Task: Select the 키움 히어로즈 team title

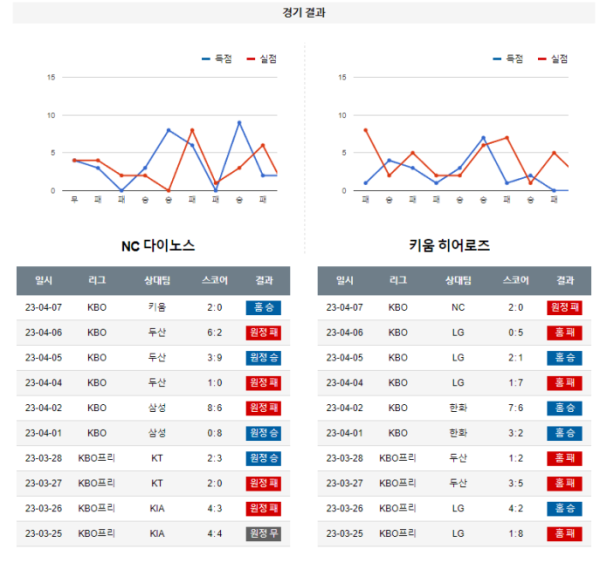Action: (449, 245)
